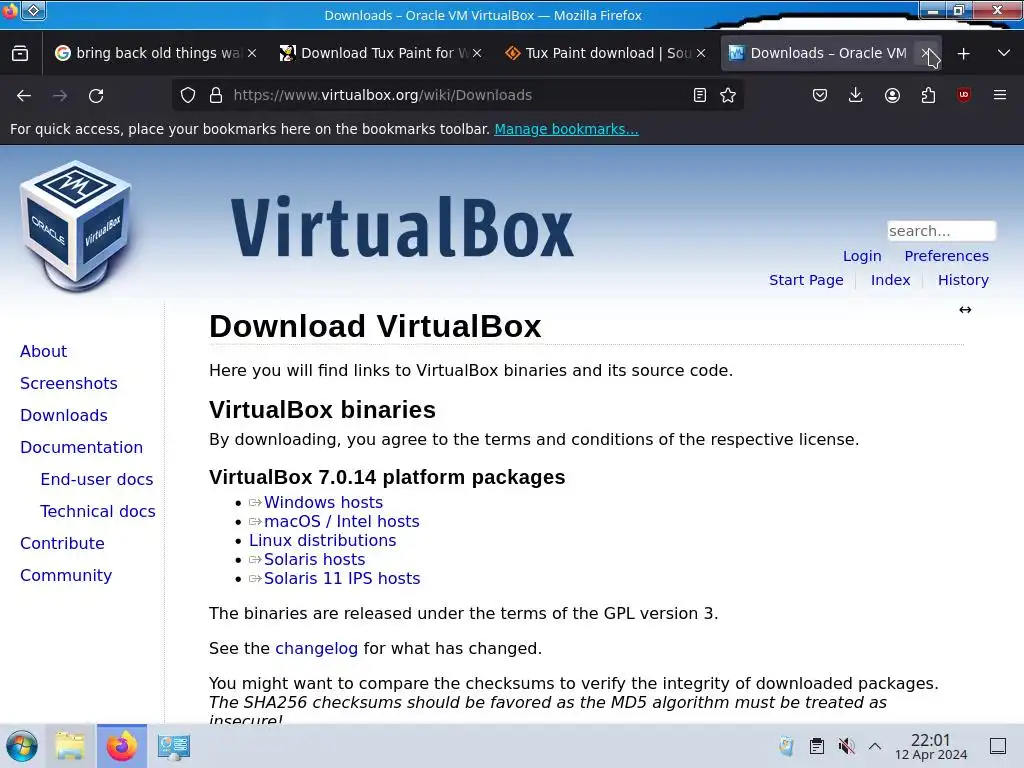The image size is (1024, 768).
Task: Open Contribute in the sidebar
Action: click(62, 543)
